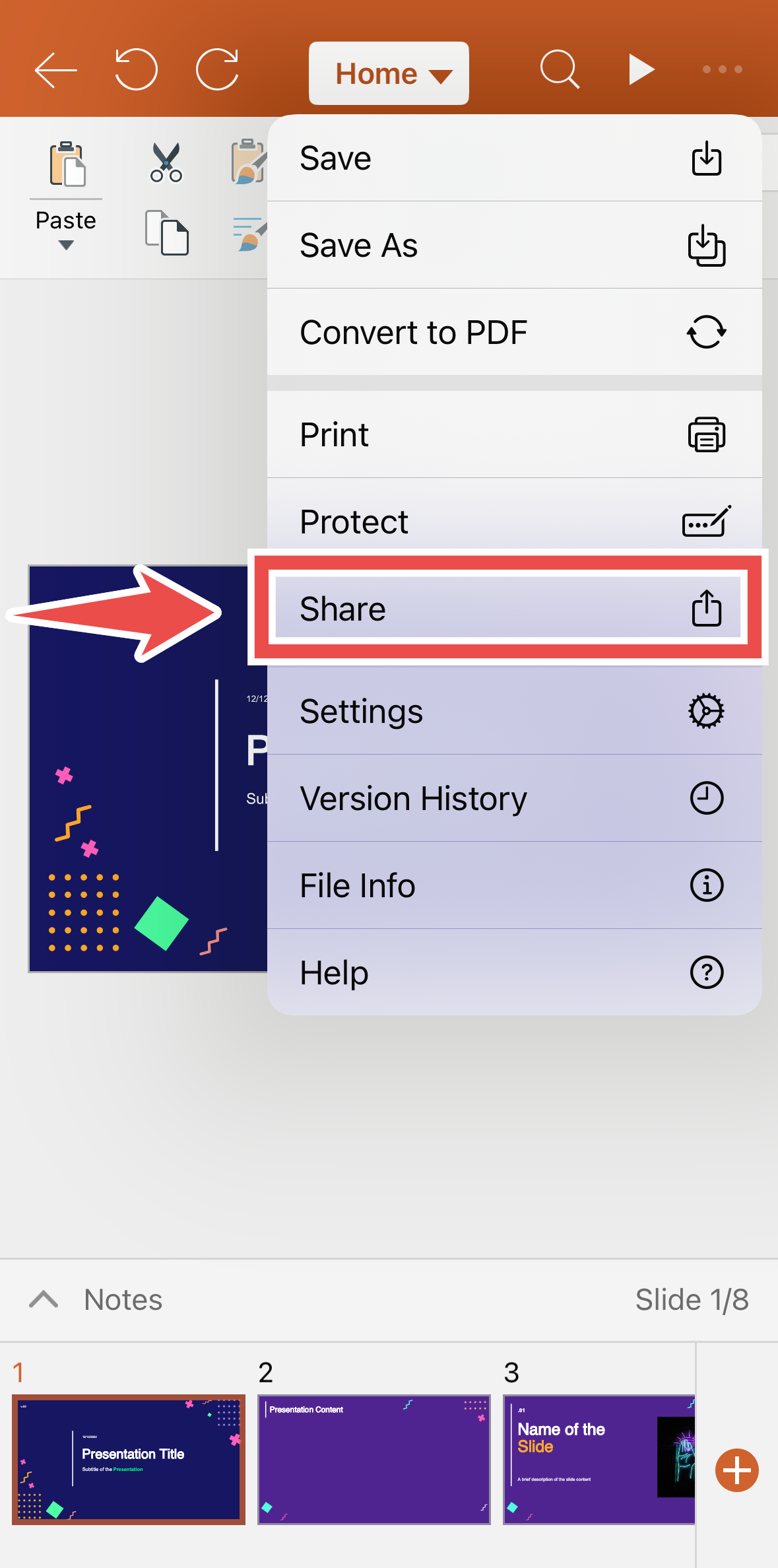Expand the Notes panel chevron

(44, 1299)
